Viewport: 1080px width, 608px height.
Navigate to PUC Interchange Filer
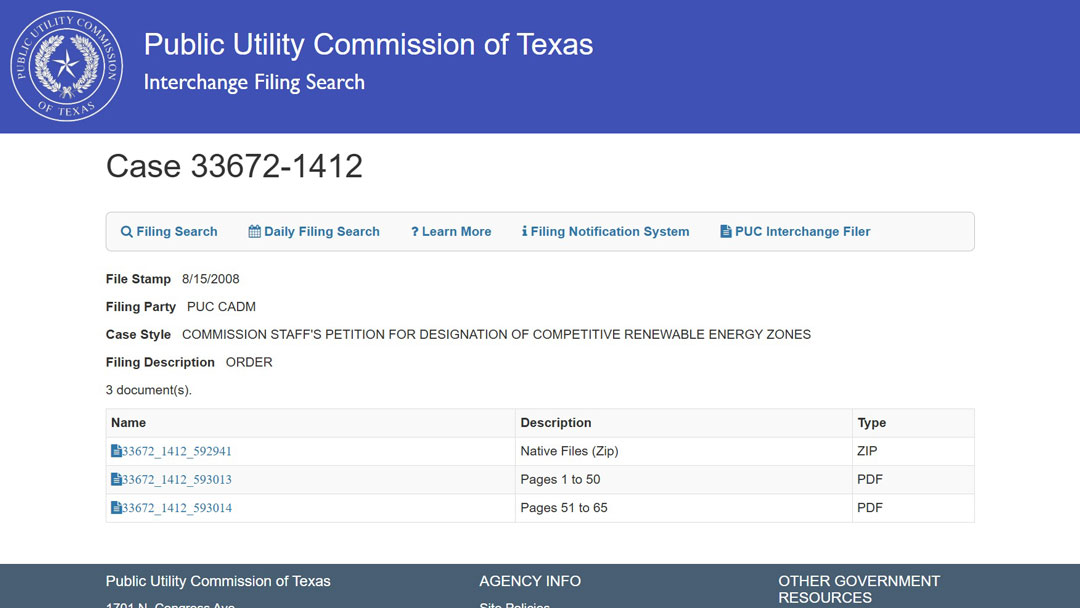point(802,232)
